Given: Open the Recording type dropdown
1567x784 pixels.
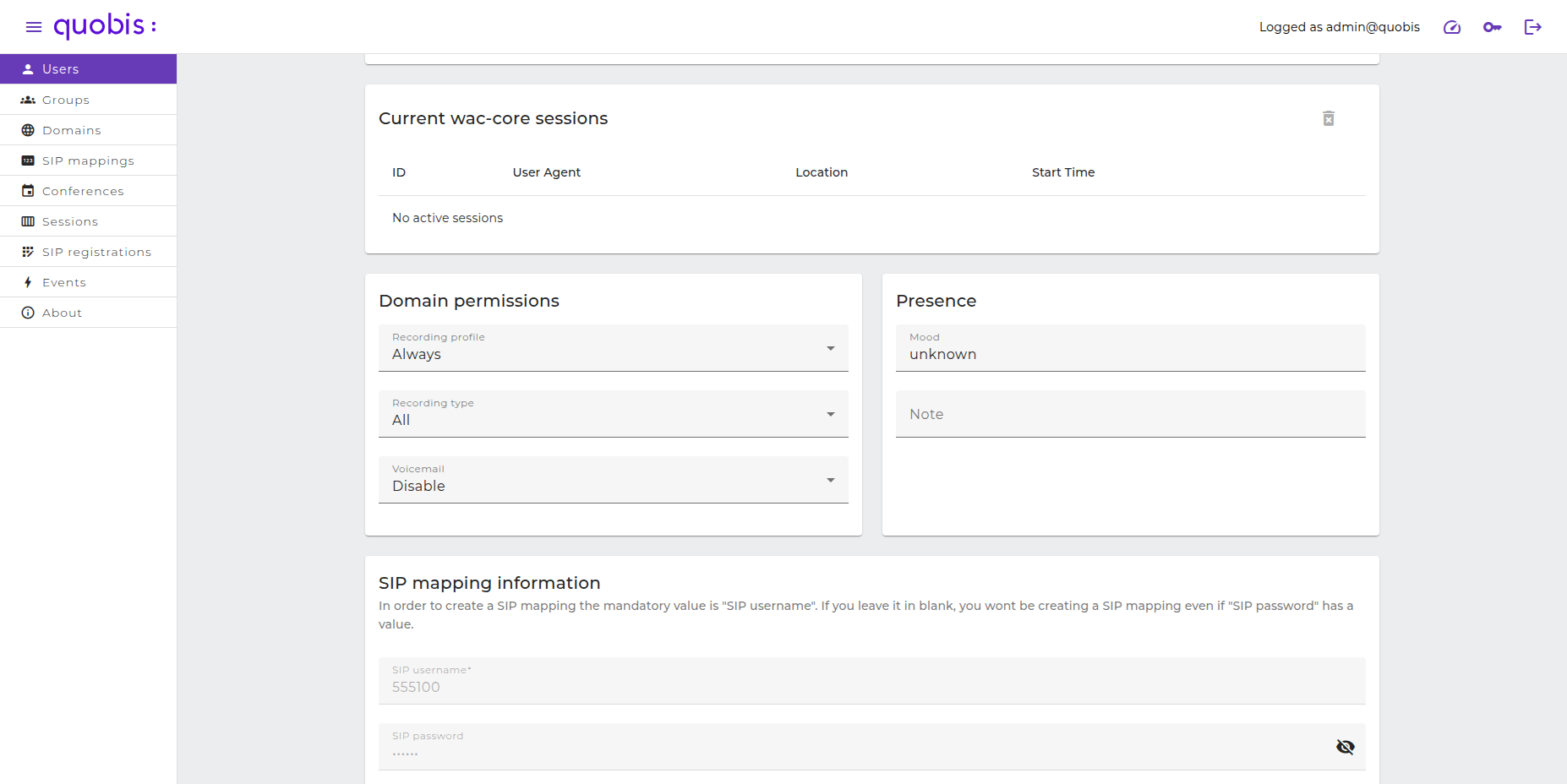Looking at the screenshot, I should pyautogui.click(x=614, y=414).
